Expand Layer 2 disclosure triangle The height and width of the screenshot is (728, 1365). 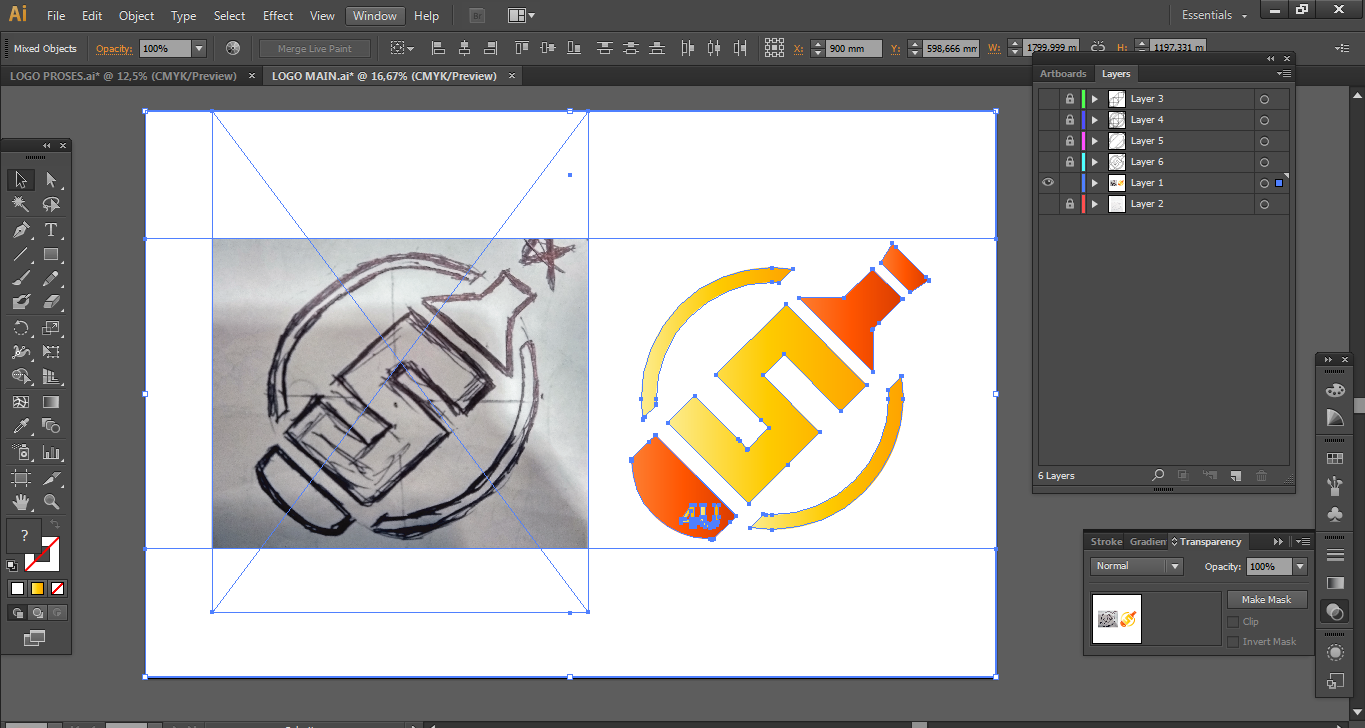(1095, 204)
